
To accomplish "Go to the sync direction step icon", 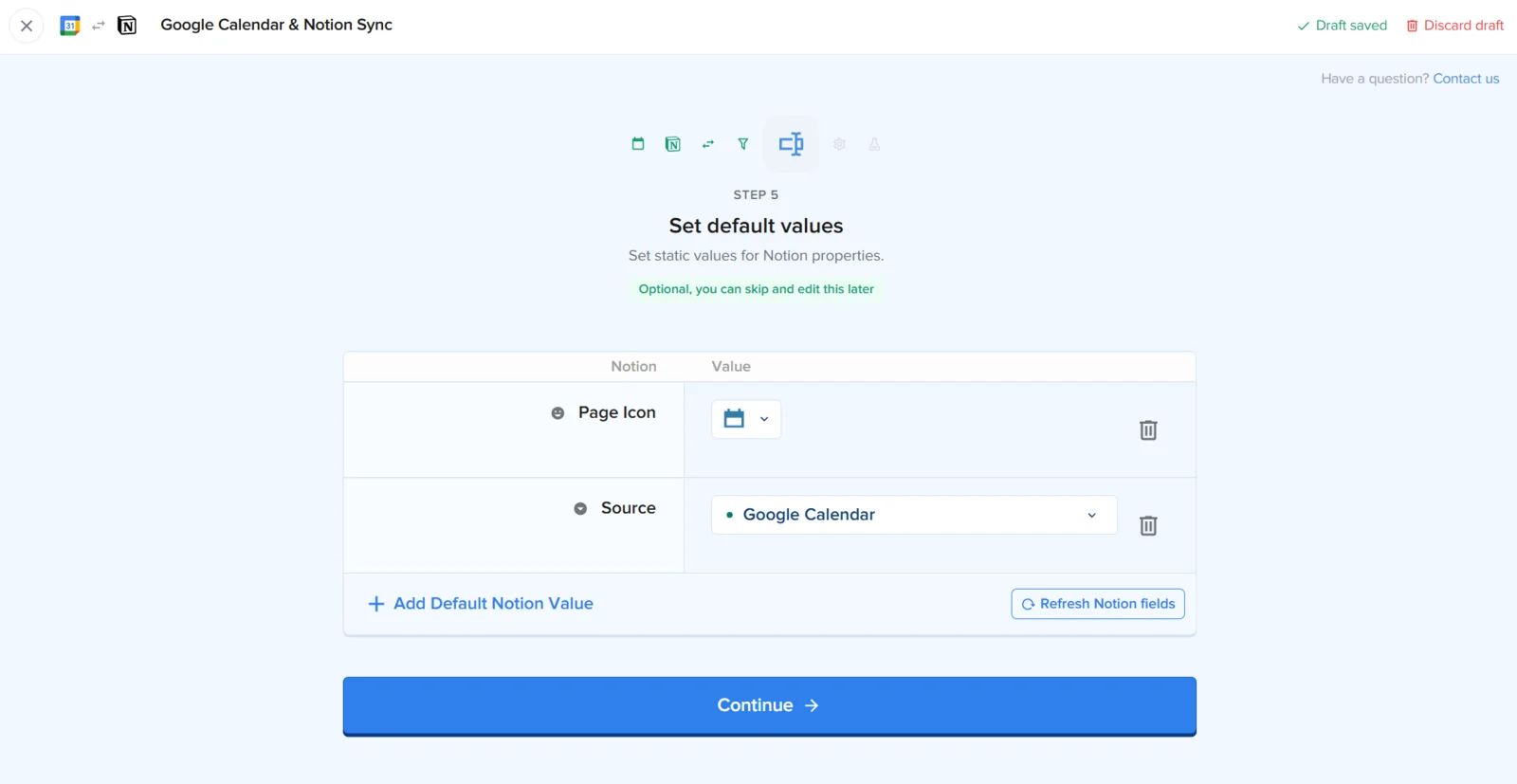I will [x=708, y=144].
